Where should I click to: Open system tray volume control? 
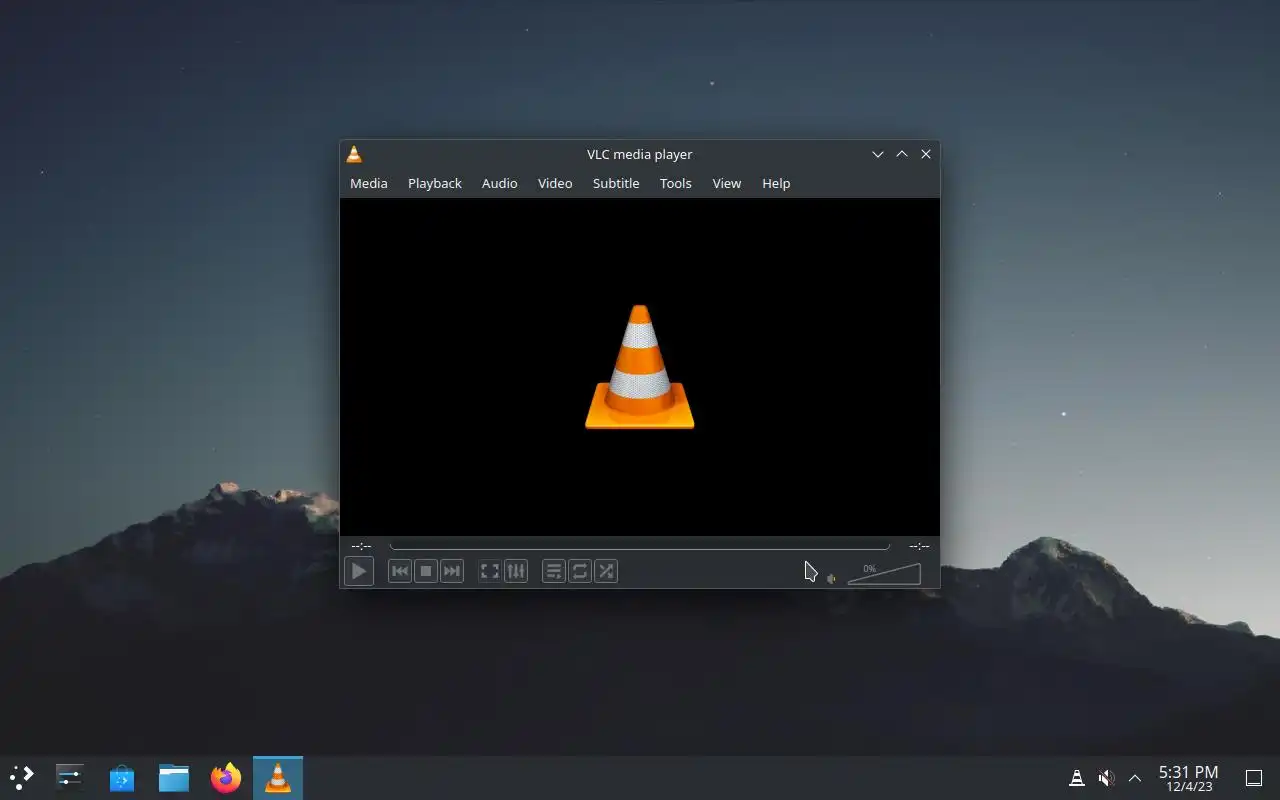coord(1106,777)
